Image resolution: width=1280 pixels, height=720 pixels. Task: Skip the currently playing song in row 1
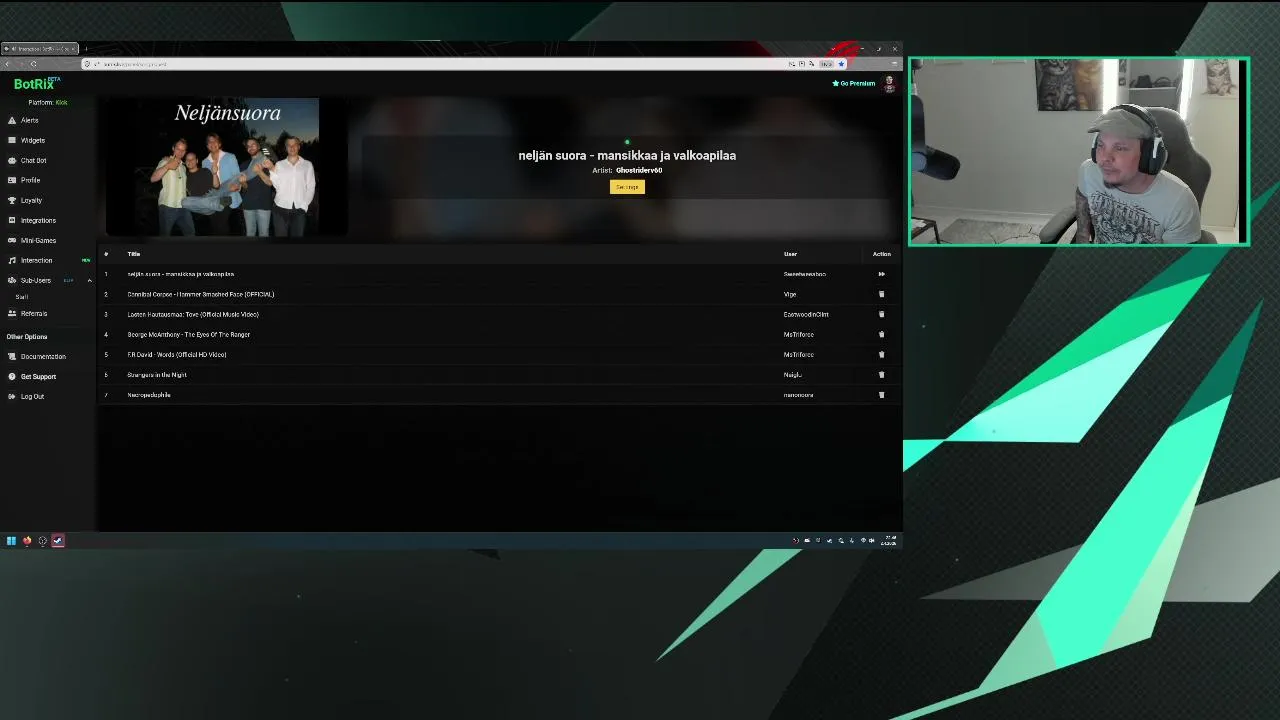tap(881, 274)
